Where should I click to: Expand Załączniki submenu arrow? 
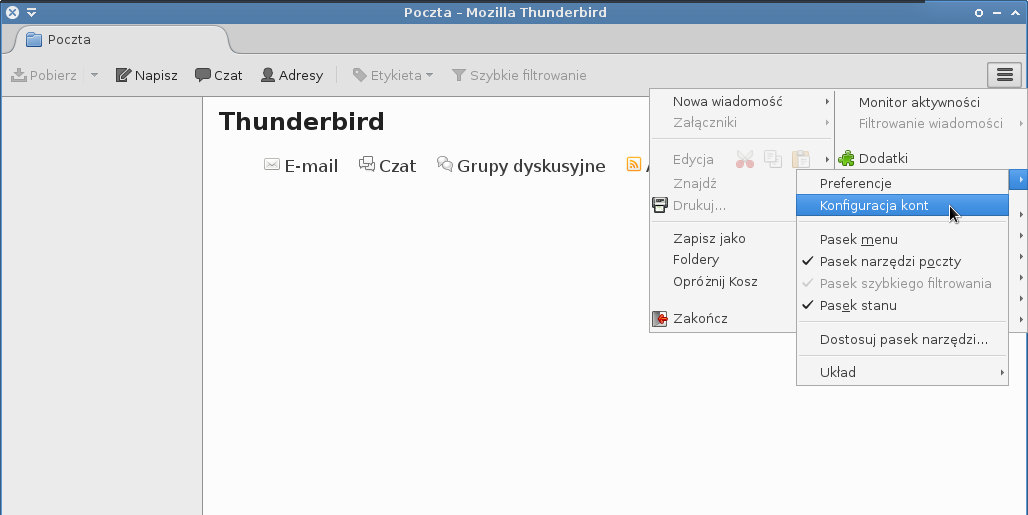pos(827,123)
